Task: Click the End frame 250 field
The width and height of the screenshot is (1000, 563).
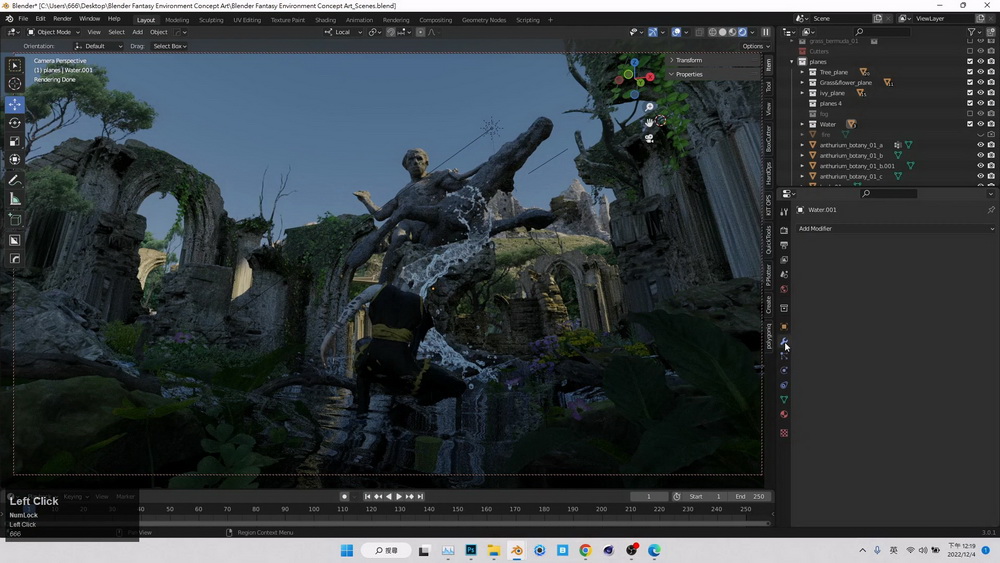Action: point(749,496)
